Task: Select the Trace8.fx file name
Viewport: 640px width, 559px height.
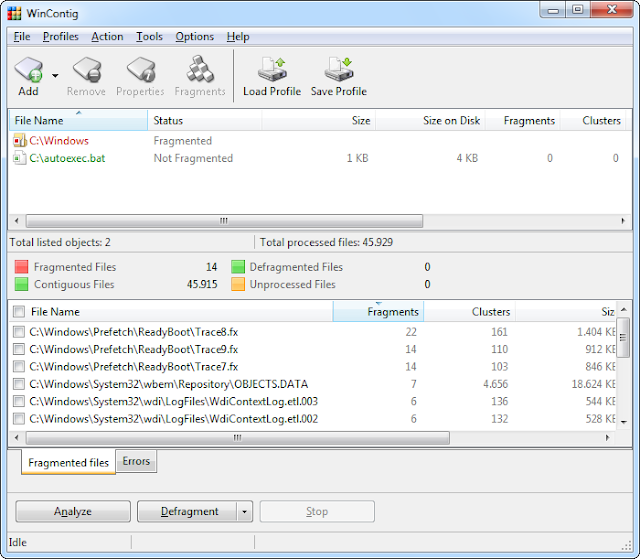Action: [134, 332]
